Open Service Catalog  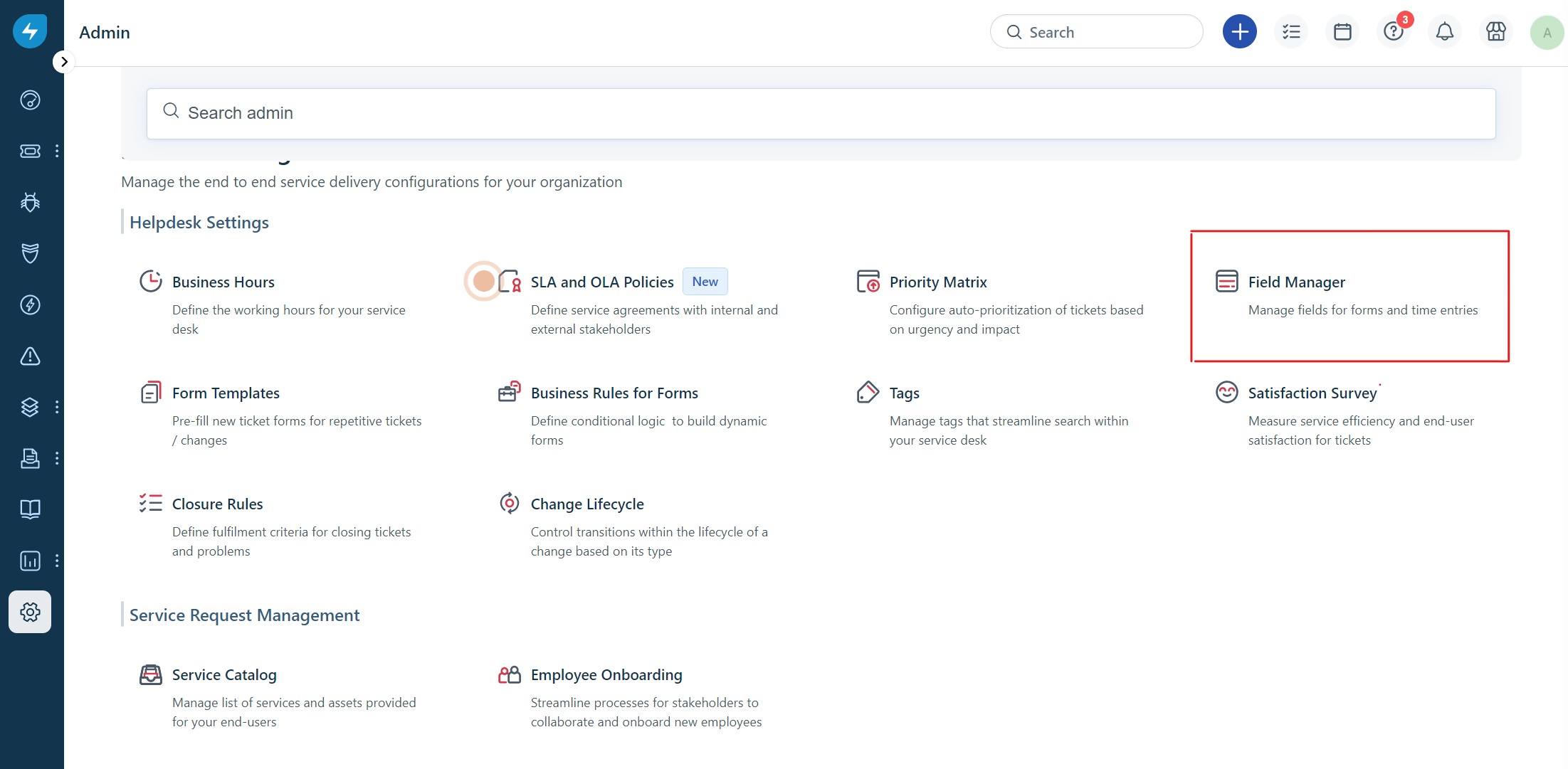click(x=224, y=675)
